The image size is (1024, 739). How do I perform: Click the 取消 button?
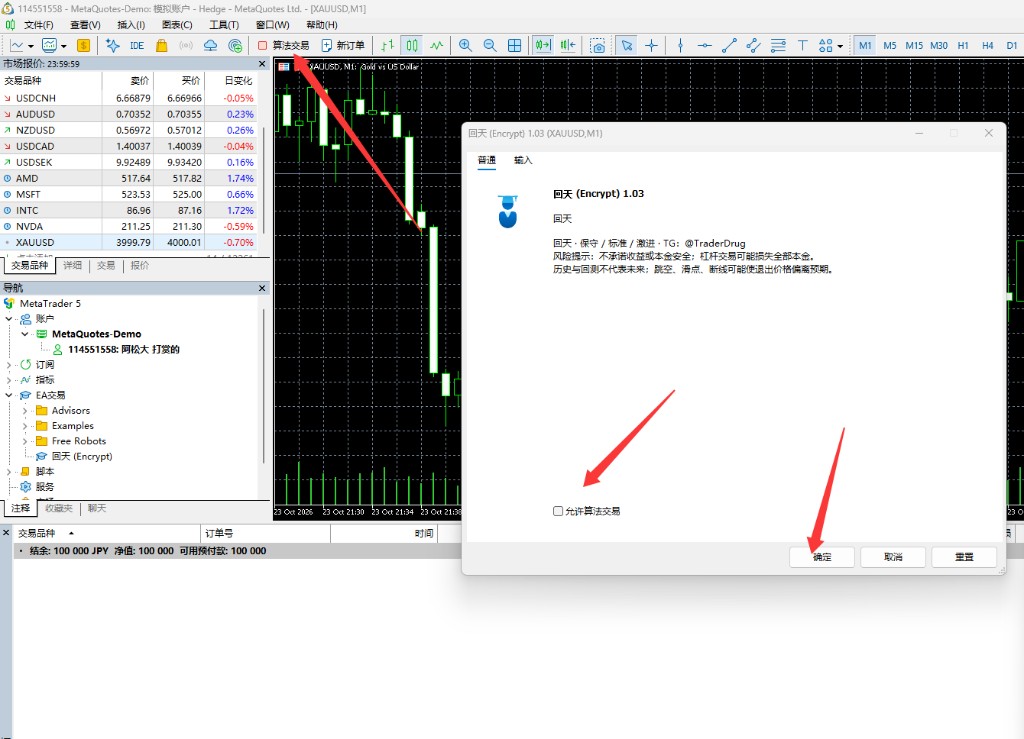click(893, 557)
